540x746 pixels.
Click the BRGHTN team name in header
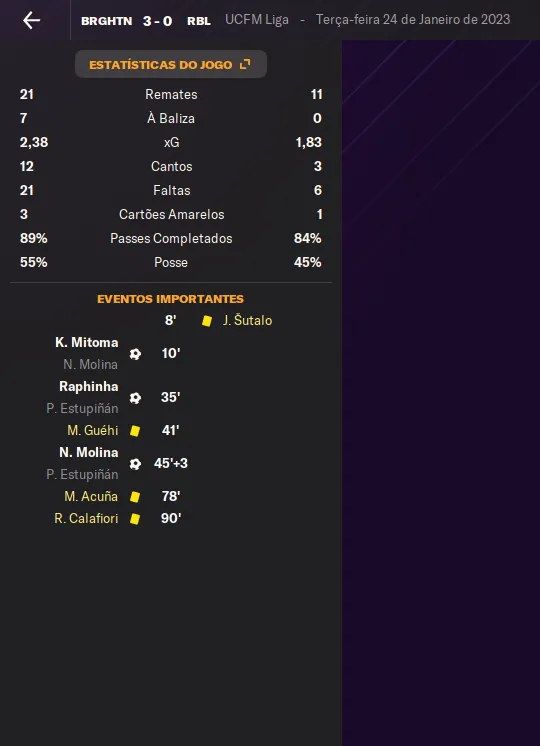pyautogui.click(x=107, y=21)
